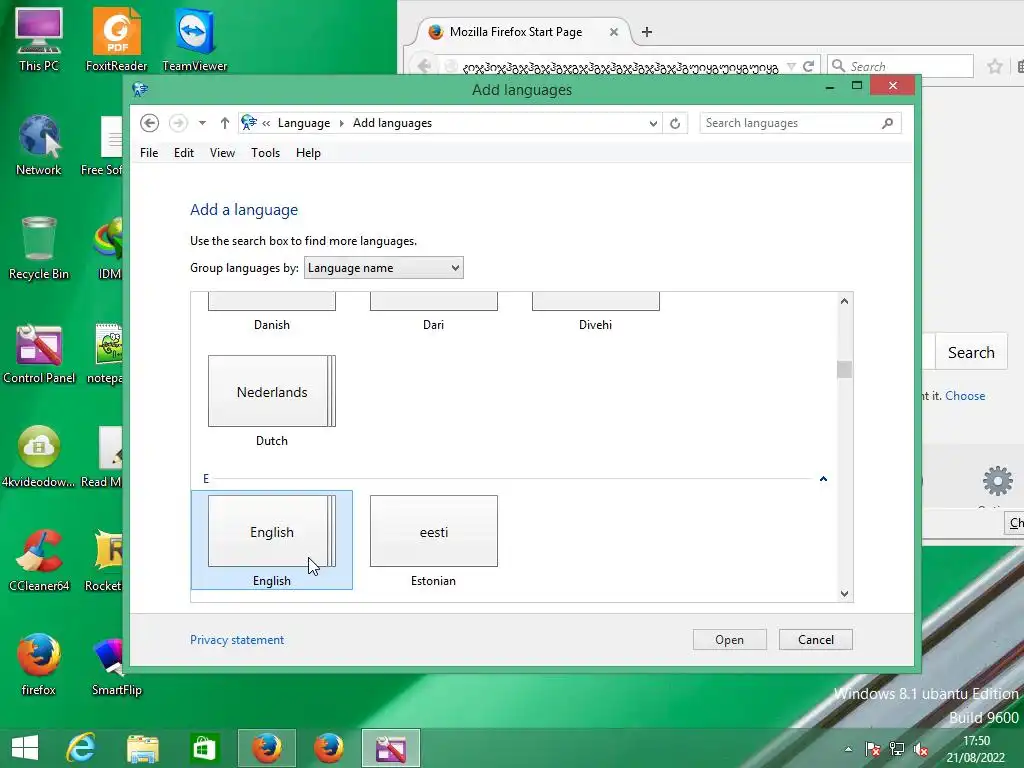Open the Network desktop icon
1024x768 pixels.
(39, 145)
